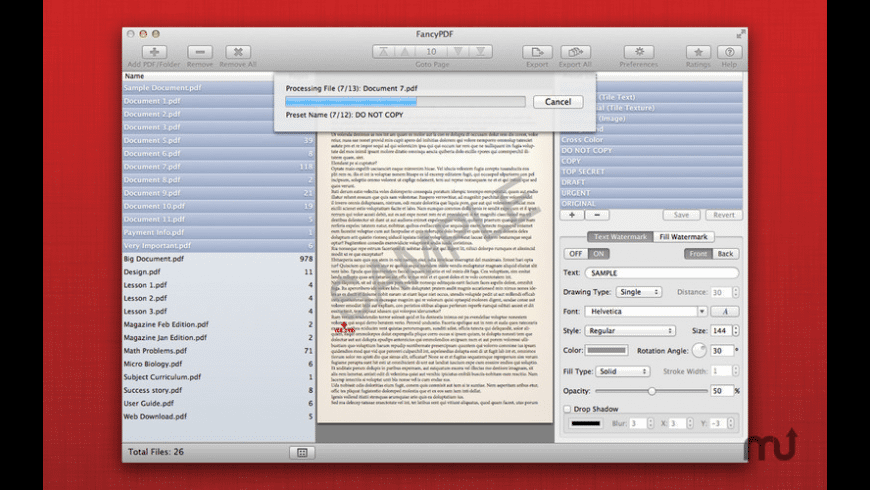Cancel the processing operation
Viewport: 870px width, 490px height.
point(558,102)
